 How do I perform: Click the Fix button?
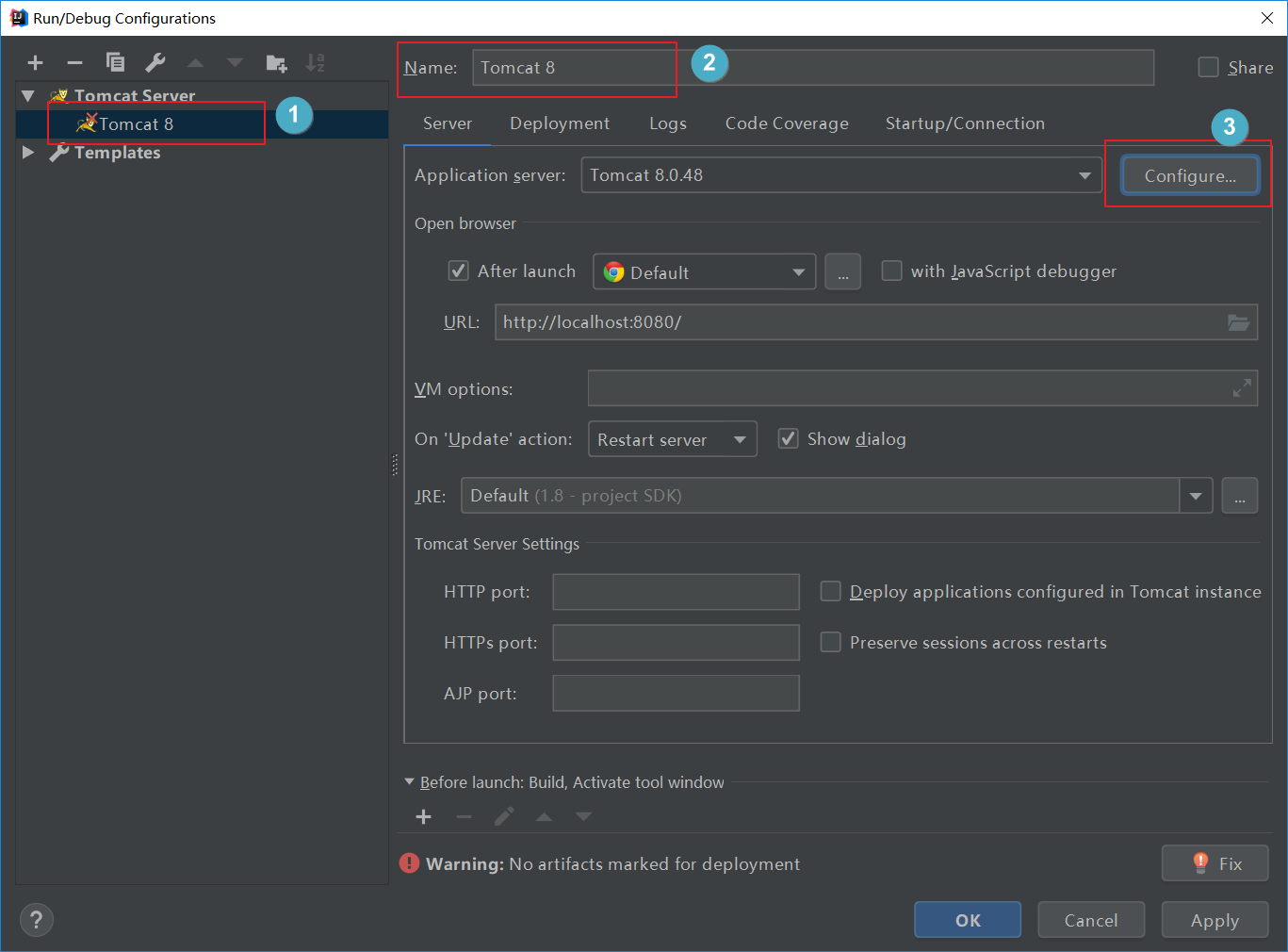[x=1215, y=863]
